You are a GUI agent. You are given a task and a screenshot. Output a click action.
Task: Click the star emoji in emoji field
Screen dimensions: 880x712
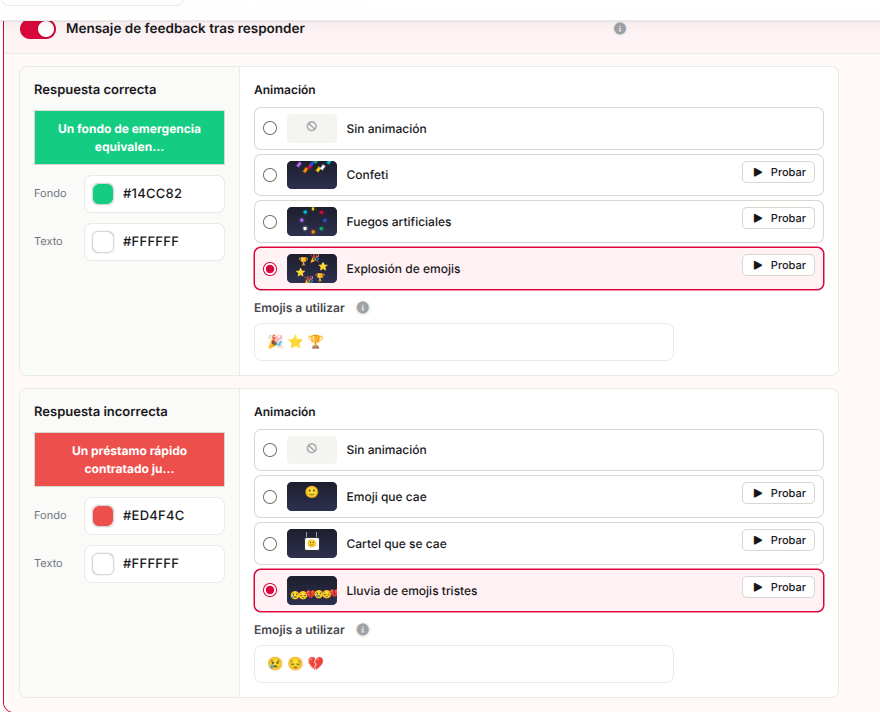tap(295, 342)
